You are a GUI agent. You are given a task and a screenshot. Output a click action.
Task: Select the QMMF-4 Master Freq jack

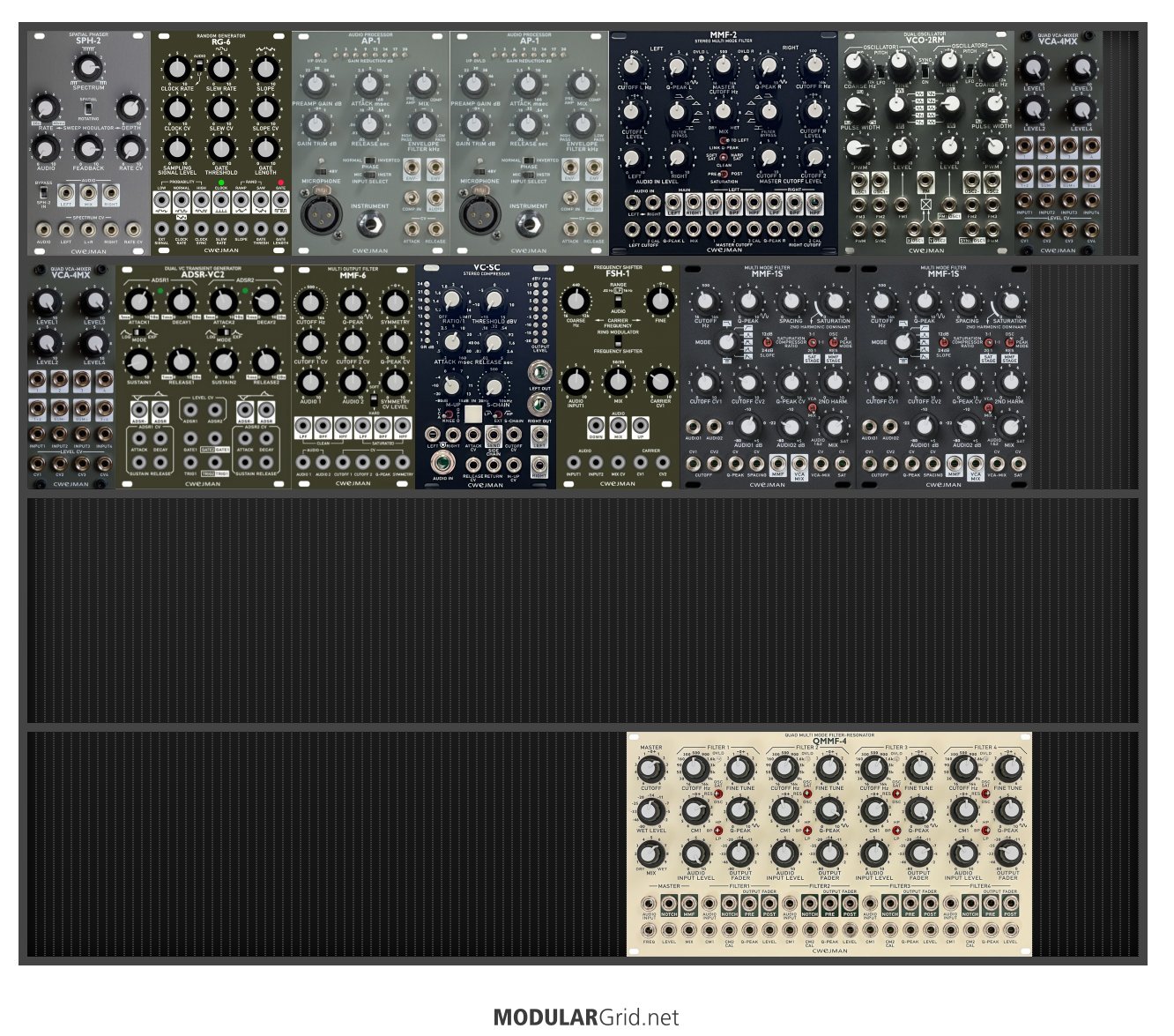pyautogui.click(x=649, y=929)
